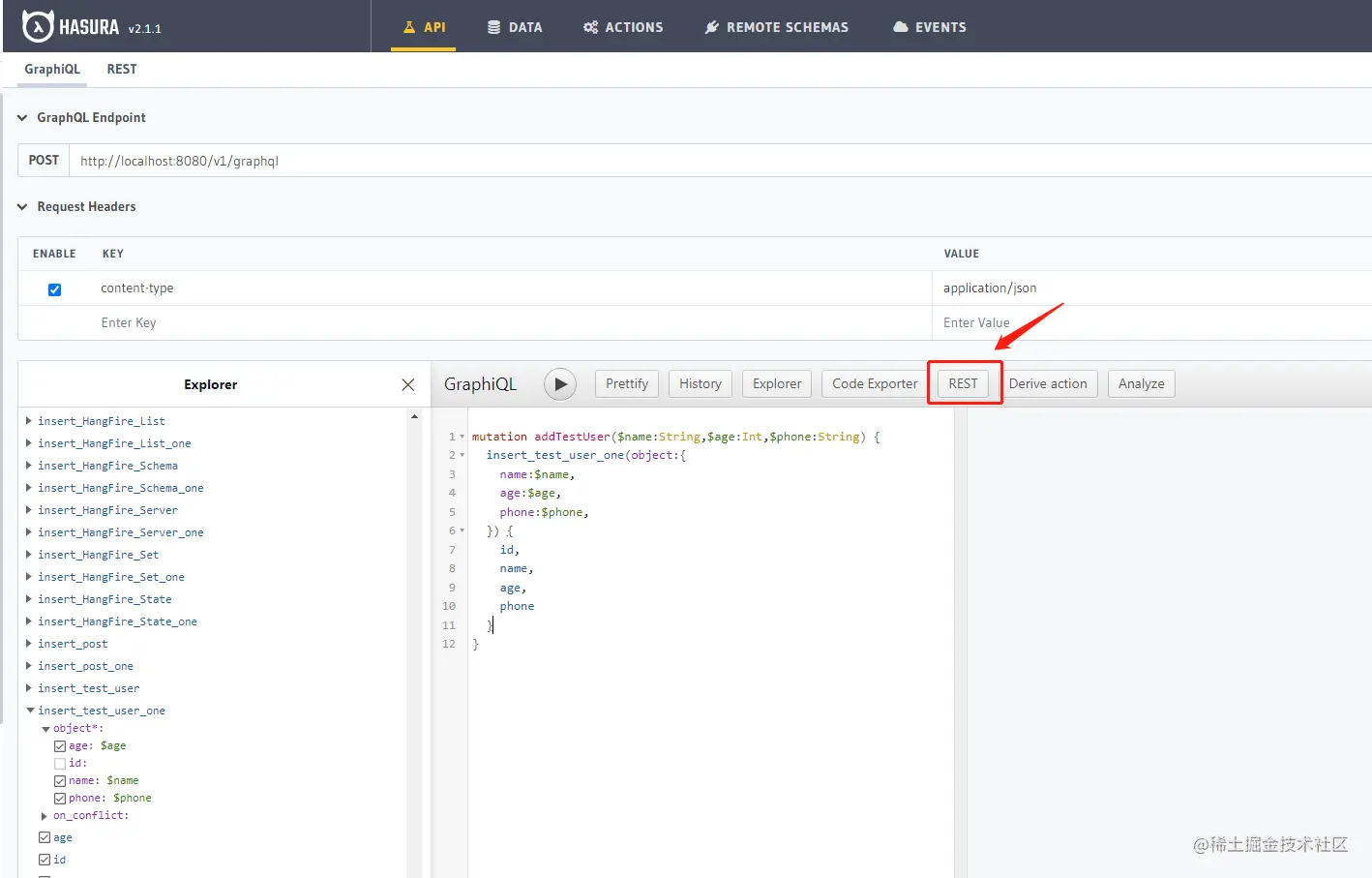Select insert_post_one in Explorer

86,666
